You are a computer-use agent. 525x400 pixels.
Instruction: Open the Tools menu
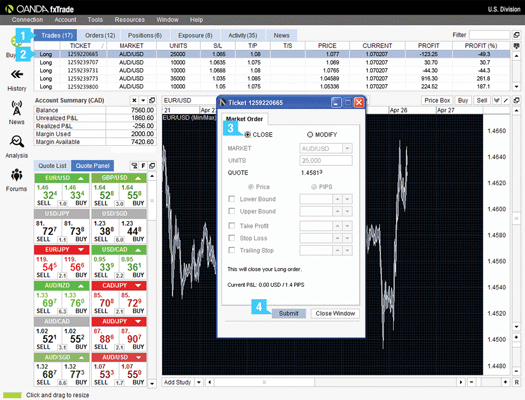(95, 20)
